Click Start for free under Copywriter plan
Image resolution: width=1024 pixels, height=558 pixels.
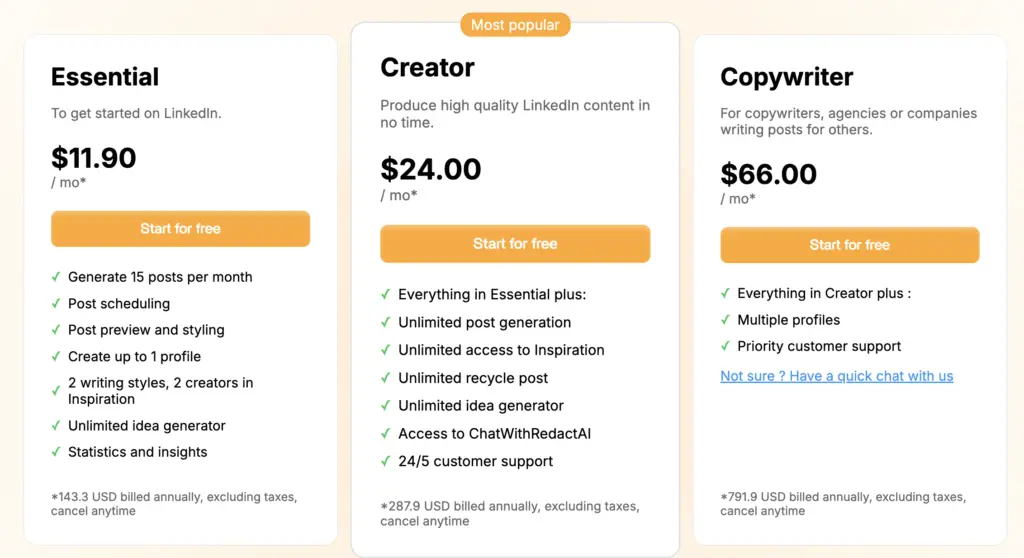[849, 245]
